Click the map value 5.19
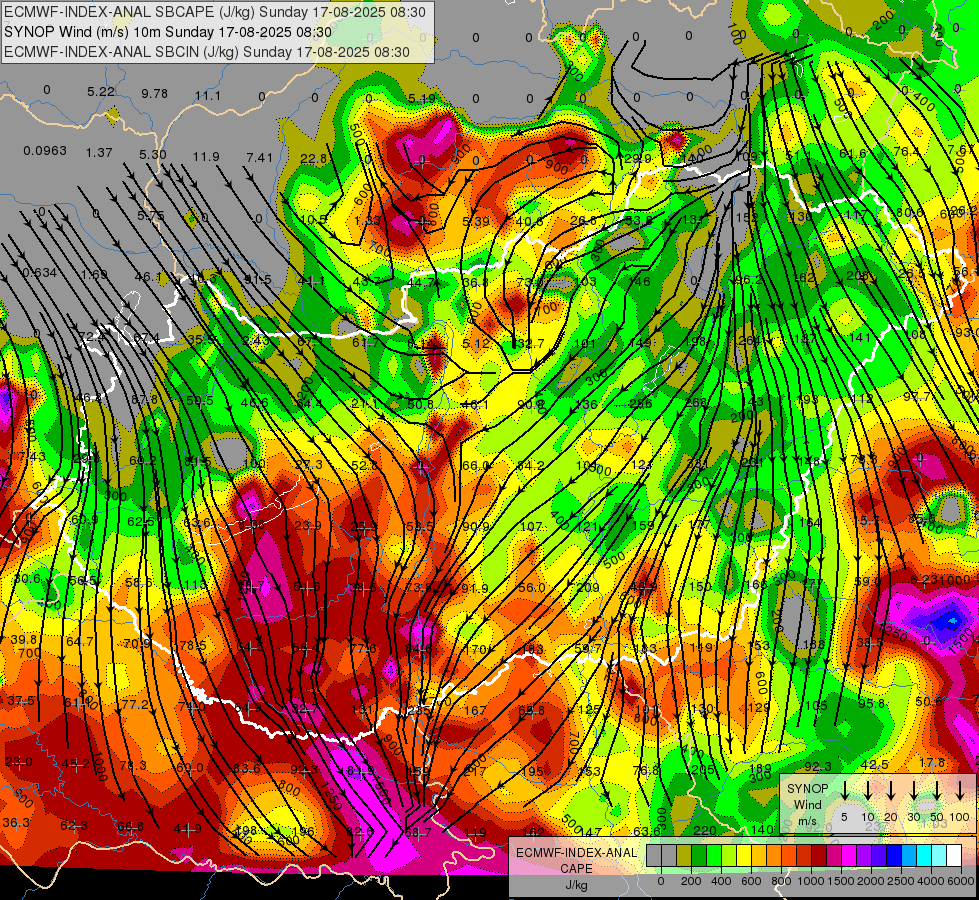The width and height of the screenshot is (979, 900). (422, 98)
